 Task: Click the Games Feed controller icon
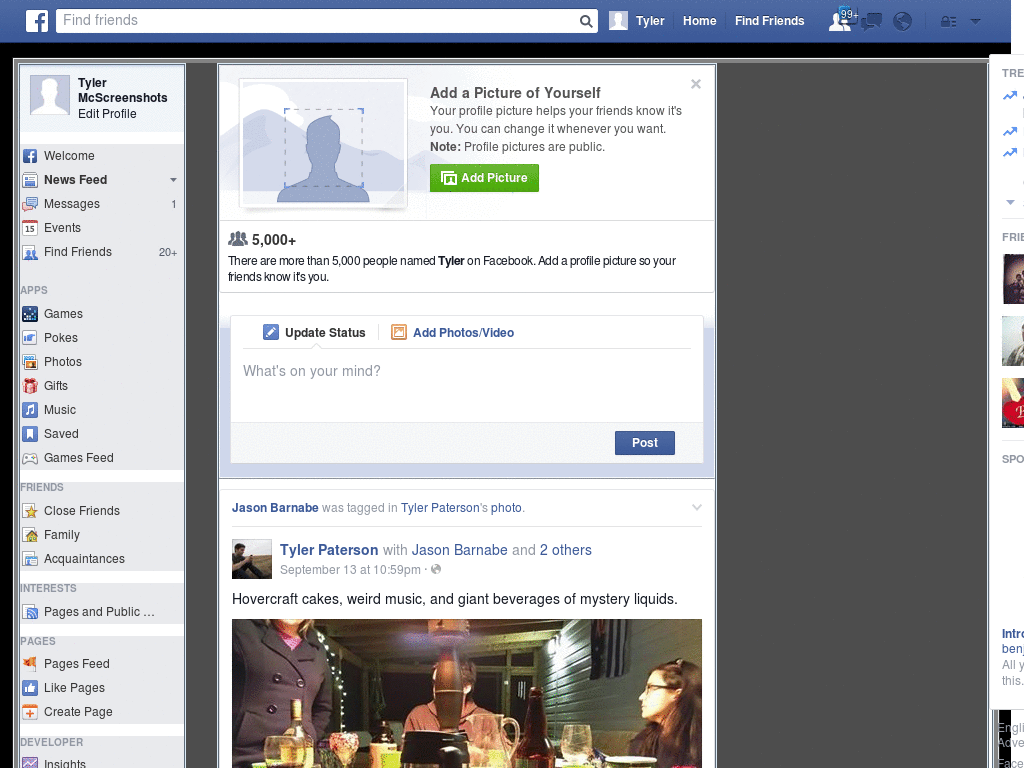tap(30, 458)
